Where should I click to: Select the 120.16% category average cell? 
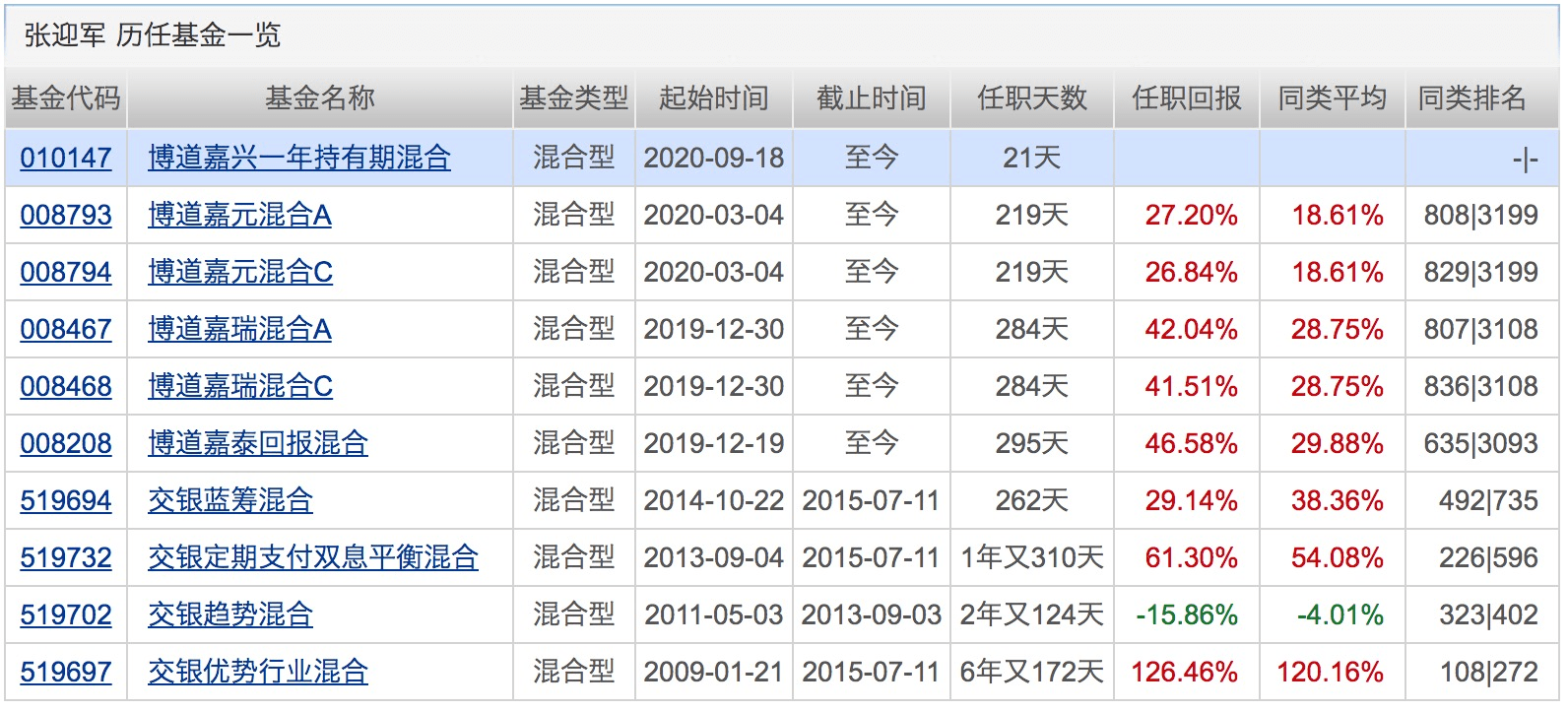click(1333, 672)
